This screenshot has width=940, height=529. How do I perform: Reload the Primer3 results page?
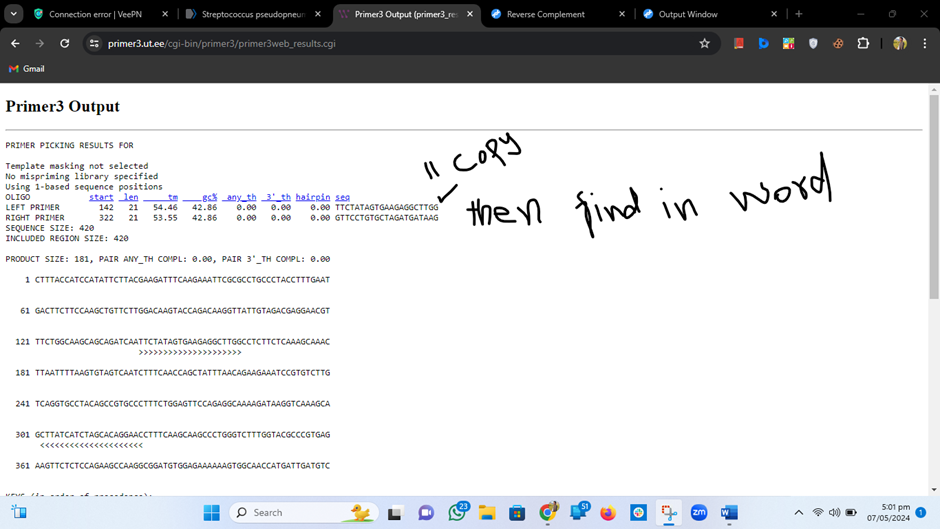point(65,43)
